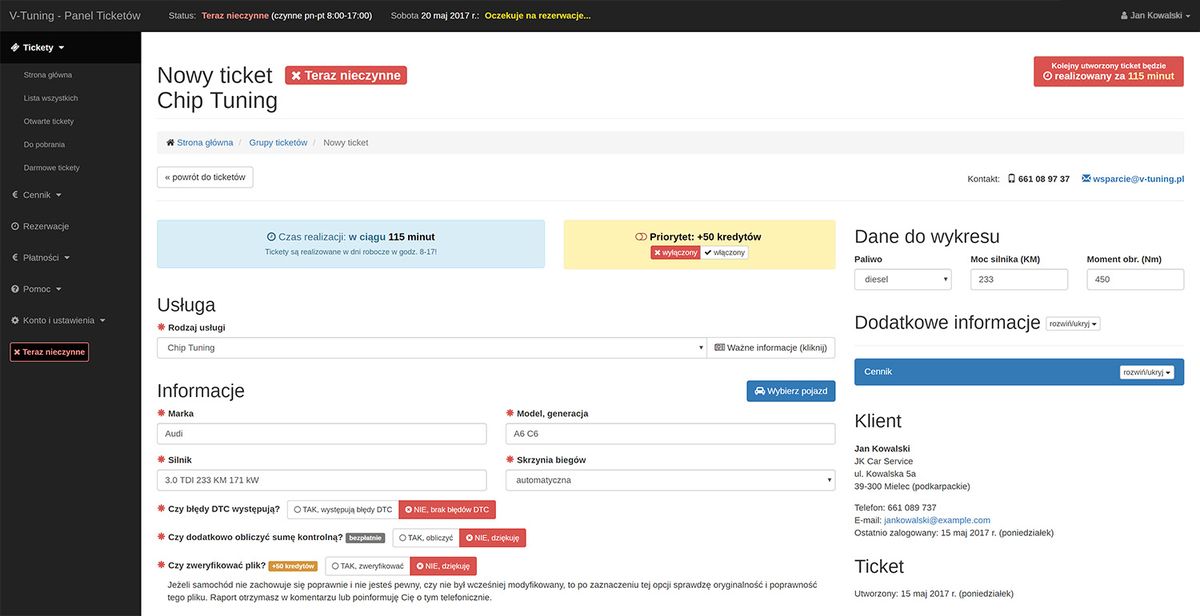Screen dimensions: 1200x616
Task: Click the home icon in the breadcrumb
Action: pos(171,143)
